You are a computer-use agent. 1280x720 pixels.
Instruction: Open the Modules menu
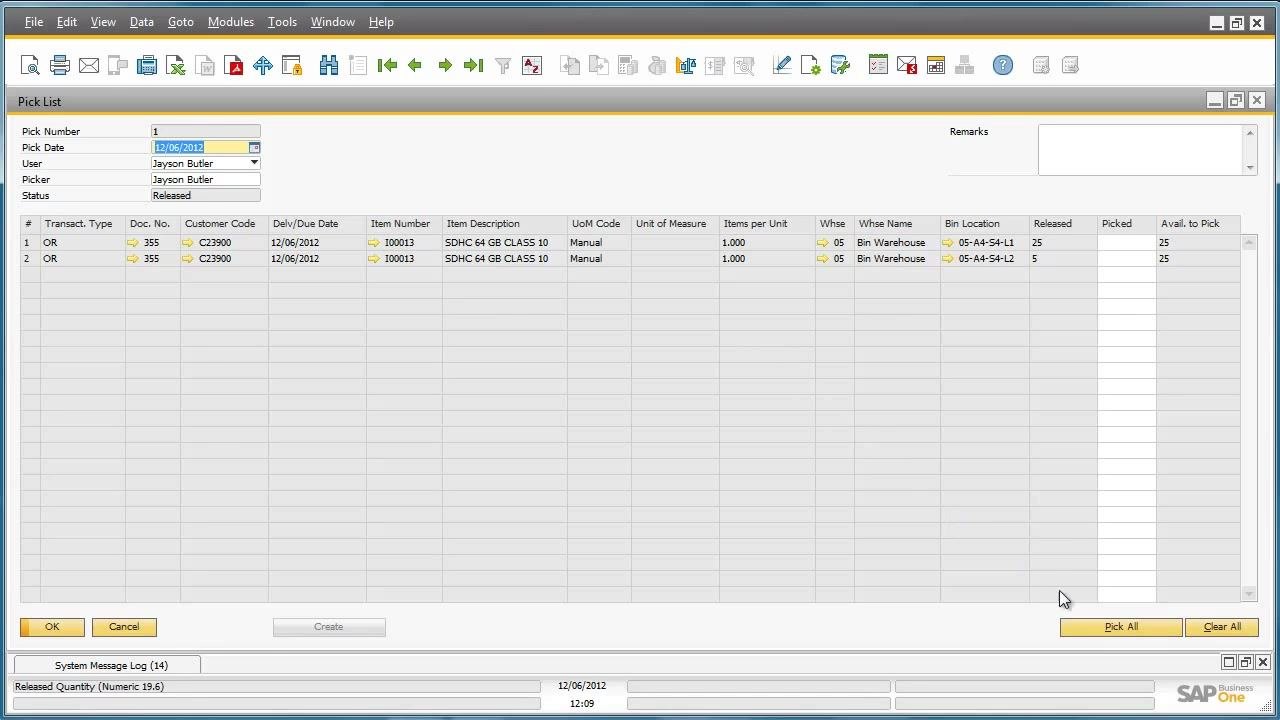[x=231, y=22]
